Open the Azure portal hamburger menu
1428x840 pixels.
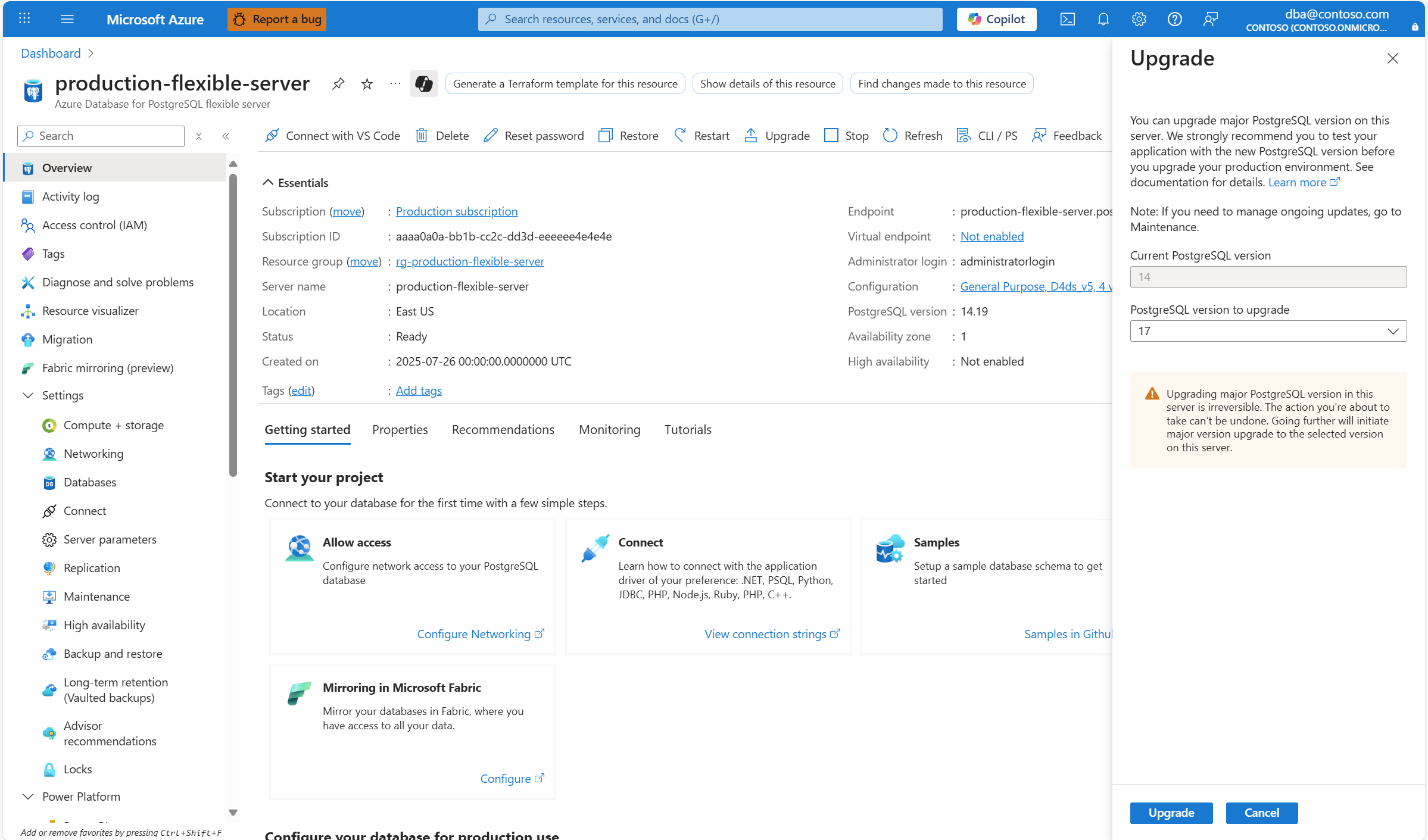tap(67, 19)
